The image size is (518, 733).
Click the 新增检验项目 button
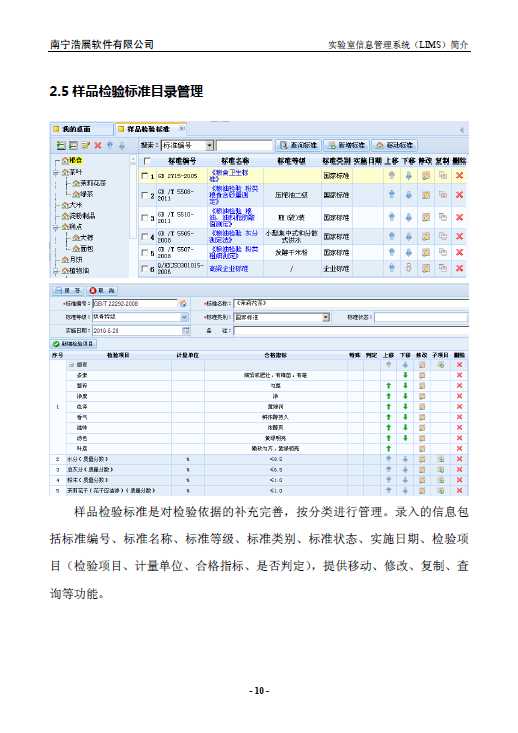73,344
